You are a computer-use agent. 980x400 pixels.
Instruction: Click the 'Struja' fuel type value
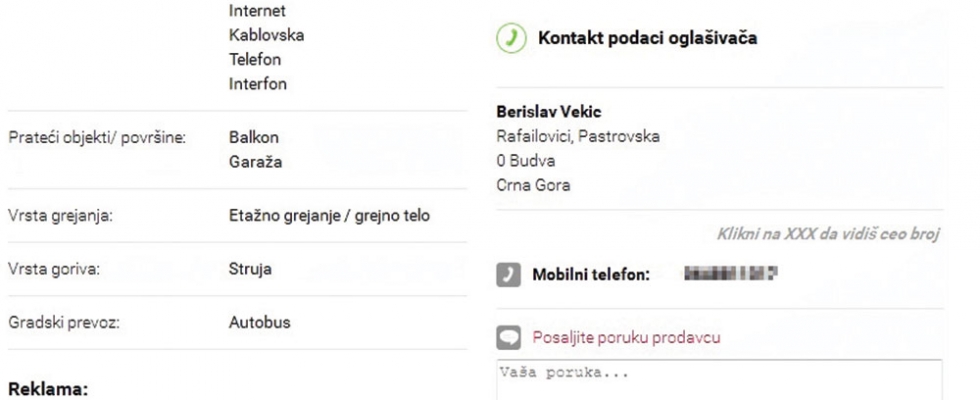tap(250, 269)
